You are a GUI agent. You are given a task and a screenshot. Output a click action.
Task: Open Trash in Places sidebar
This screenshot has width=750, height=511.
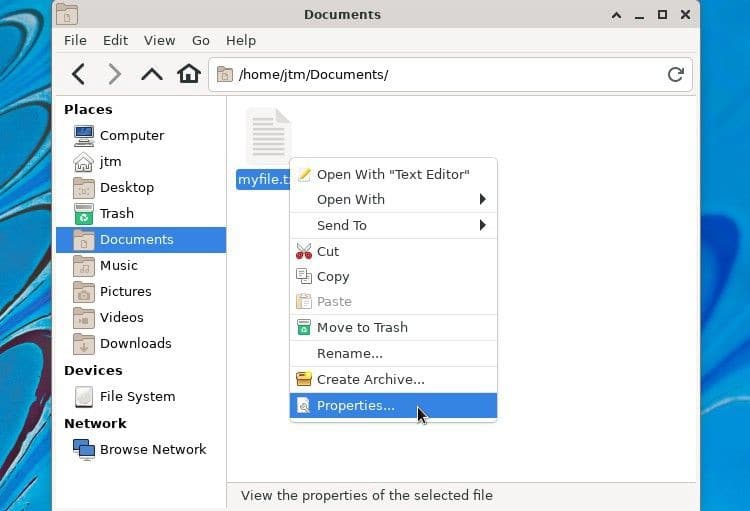point(141,213)
